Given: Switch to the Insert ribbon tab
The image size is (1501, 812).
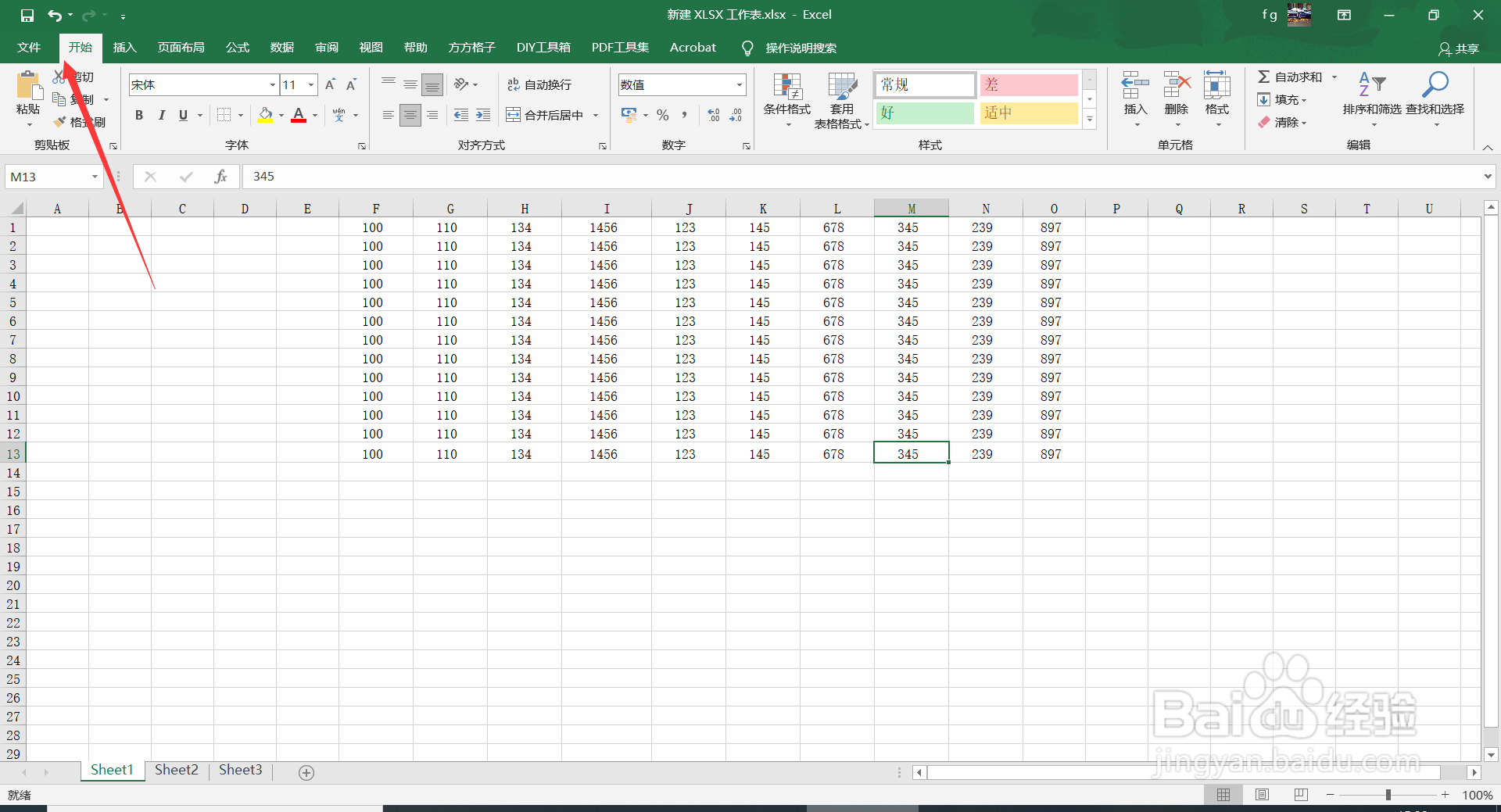Looking at the screenshot, I should tap(124, 47).
